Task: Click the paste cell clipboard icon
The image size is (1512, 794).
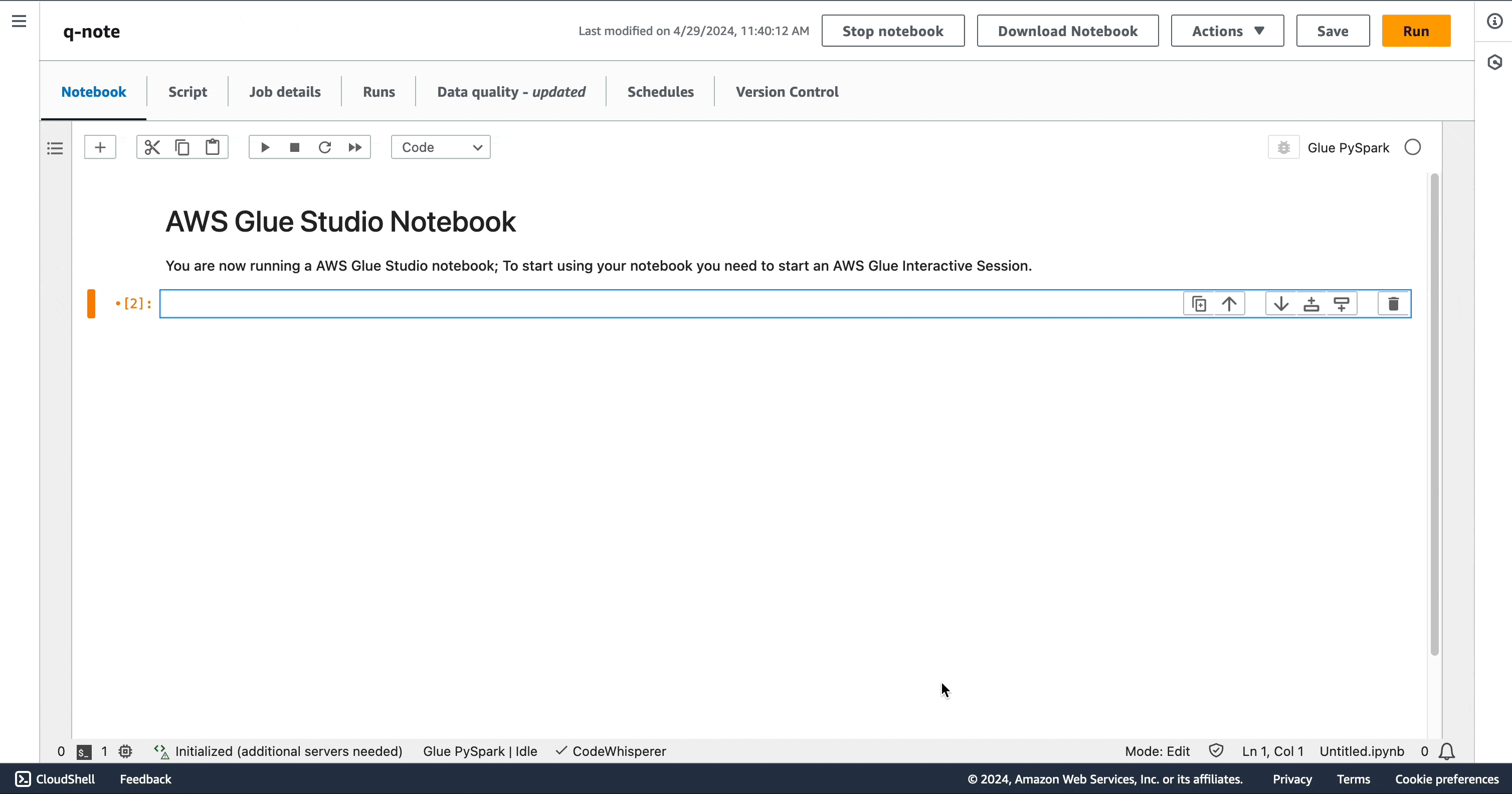Action: coord(213,147)
